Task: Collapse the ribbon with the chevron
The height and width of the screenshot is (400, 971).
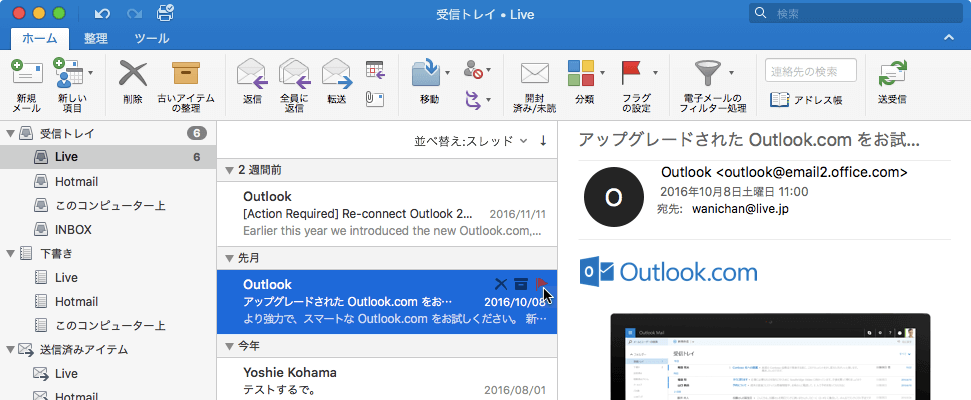Action: click(x=948, y=38)
